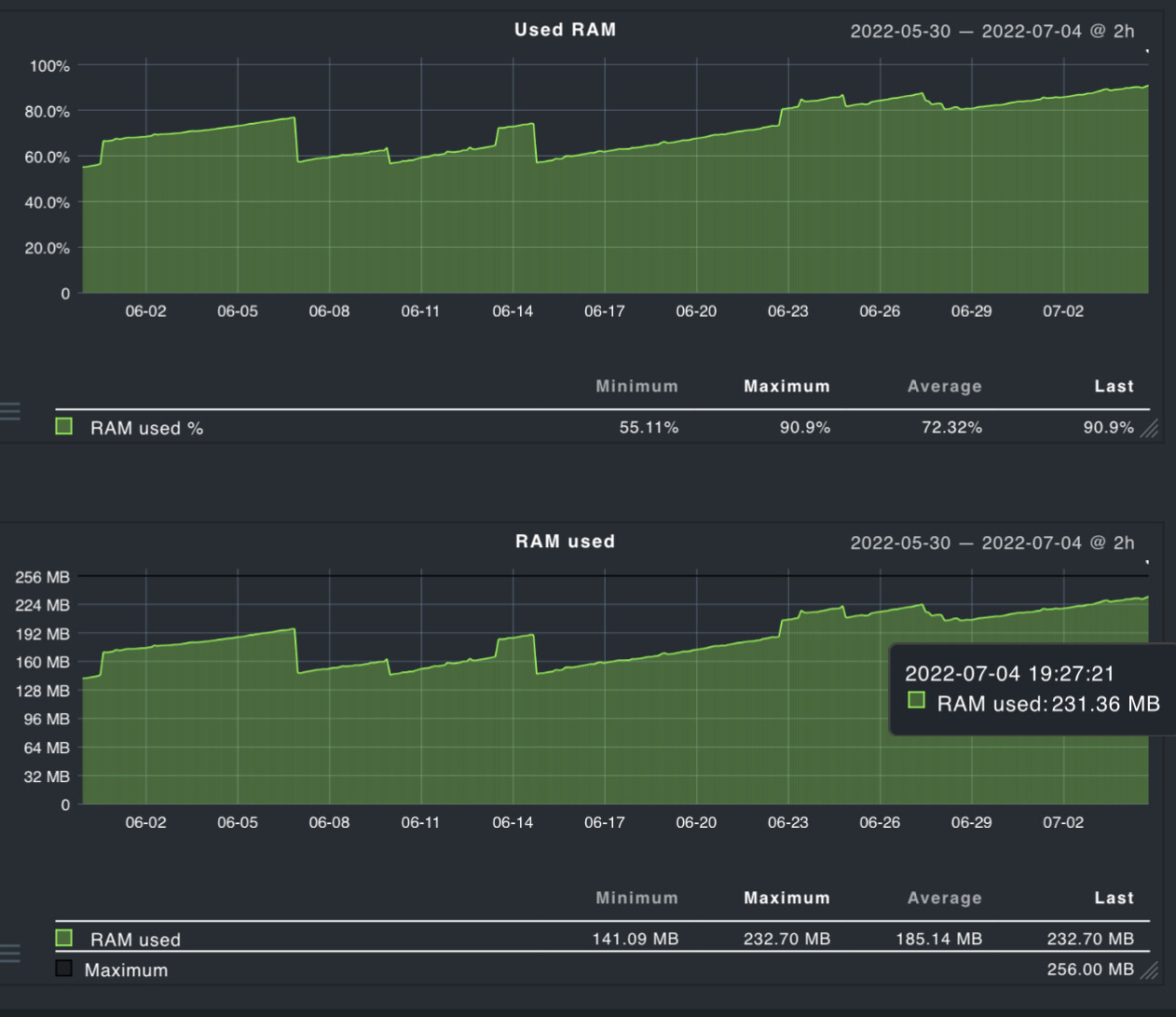Click Minimum column header in RAM used legend
The width and height of the screenshot is (1176, 1017).
click(636, 898)
